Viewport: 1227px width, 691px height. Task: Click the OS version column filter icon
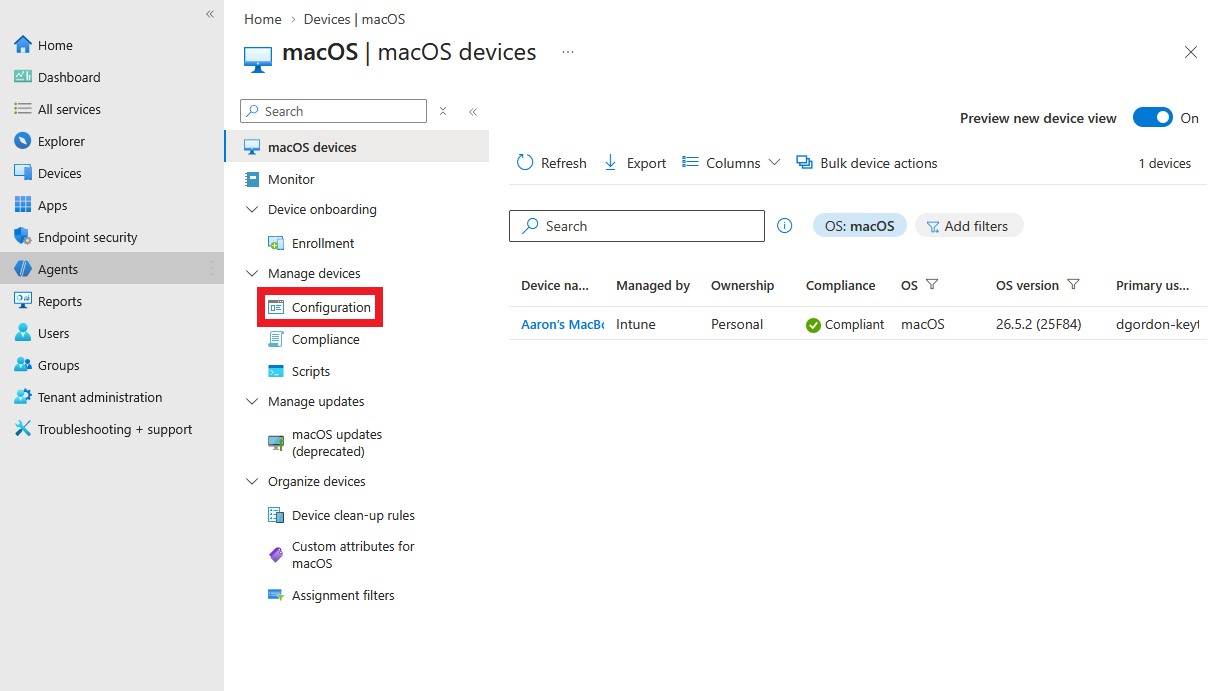1073,285
